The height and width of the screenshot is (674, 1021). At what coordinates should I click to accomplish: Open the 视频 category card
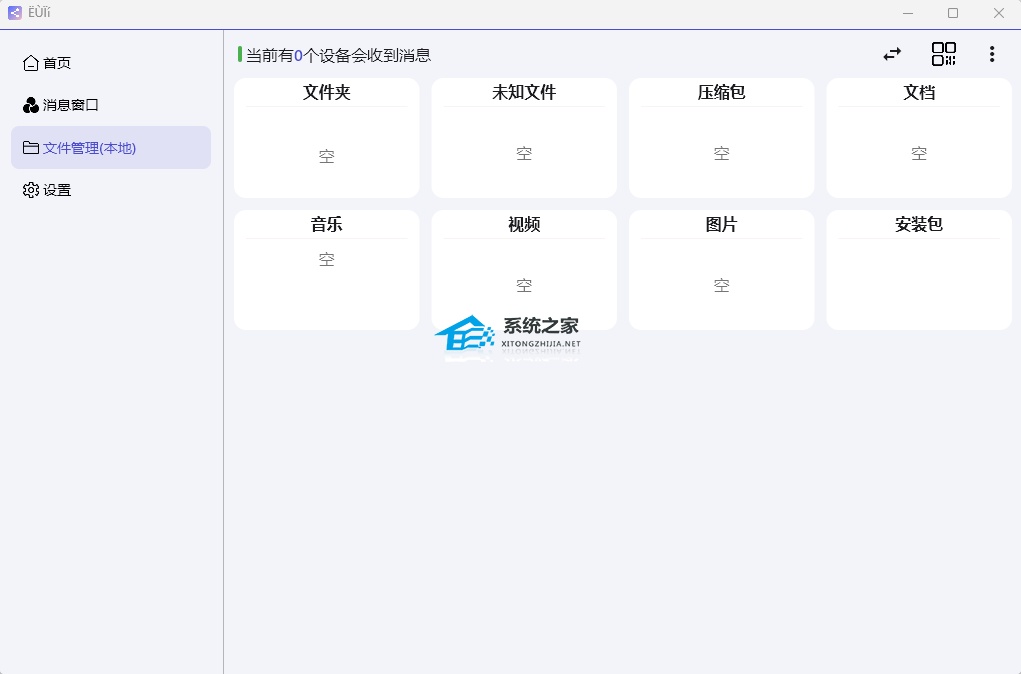524,270
